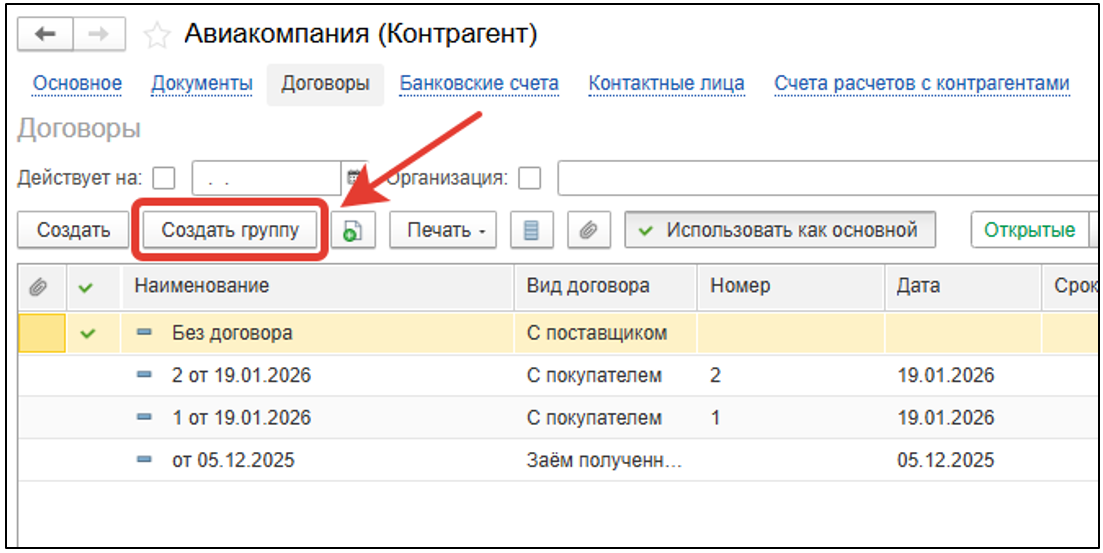The image size is (1103, 553).
Task: Click the paperclip attached files toolbar button
Action: [x=589, y=230]
